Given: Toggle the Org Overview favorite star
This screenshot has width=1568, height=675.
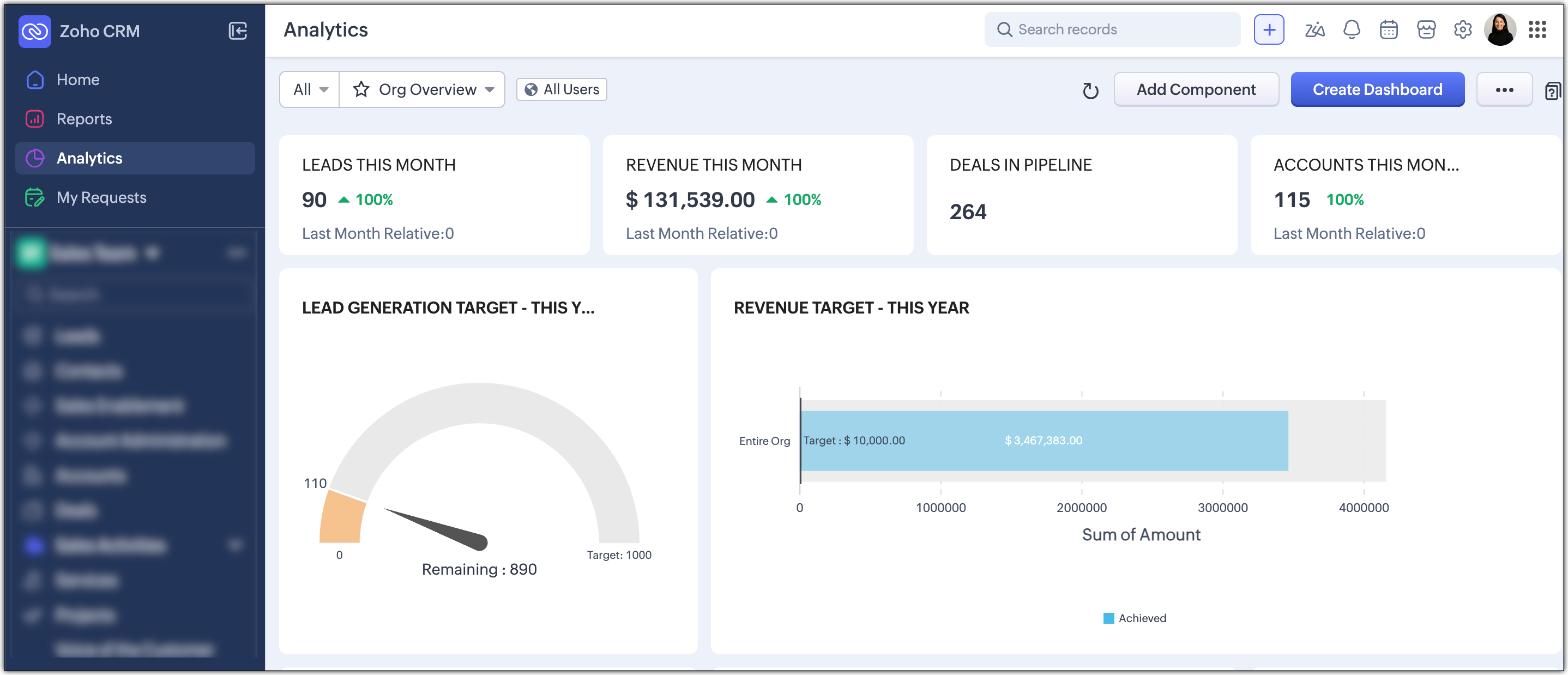Looking at the screenshot, I should pos(361,89).
